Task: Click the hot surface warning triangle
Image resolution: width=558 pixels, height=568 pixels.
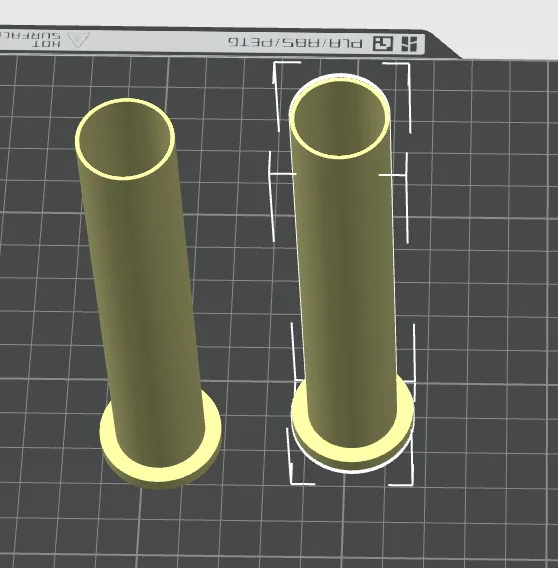Action: click(x=79, y=40)
